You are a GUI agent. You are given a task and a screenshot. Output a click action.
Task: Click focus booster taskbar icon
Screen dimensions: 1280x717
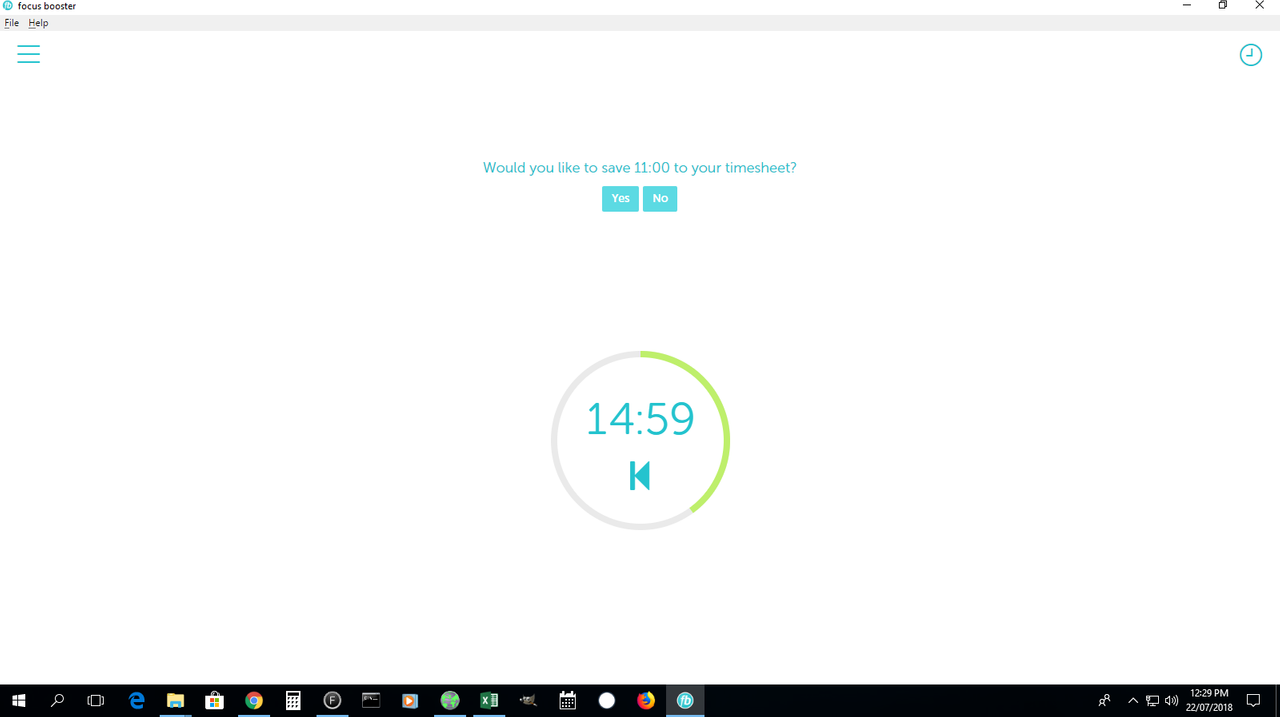(685, 701)
